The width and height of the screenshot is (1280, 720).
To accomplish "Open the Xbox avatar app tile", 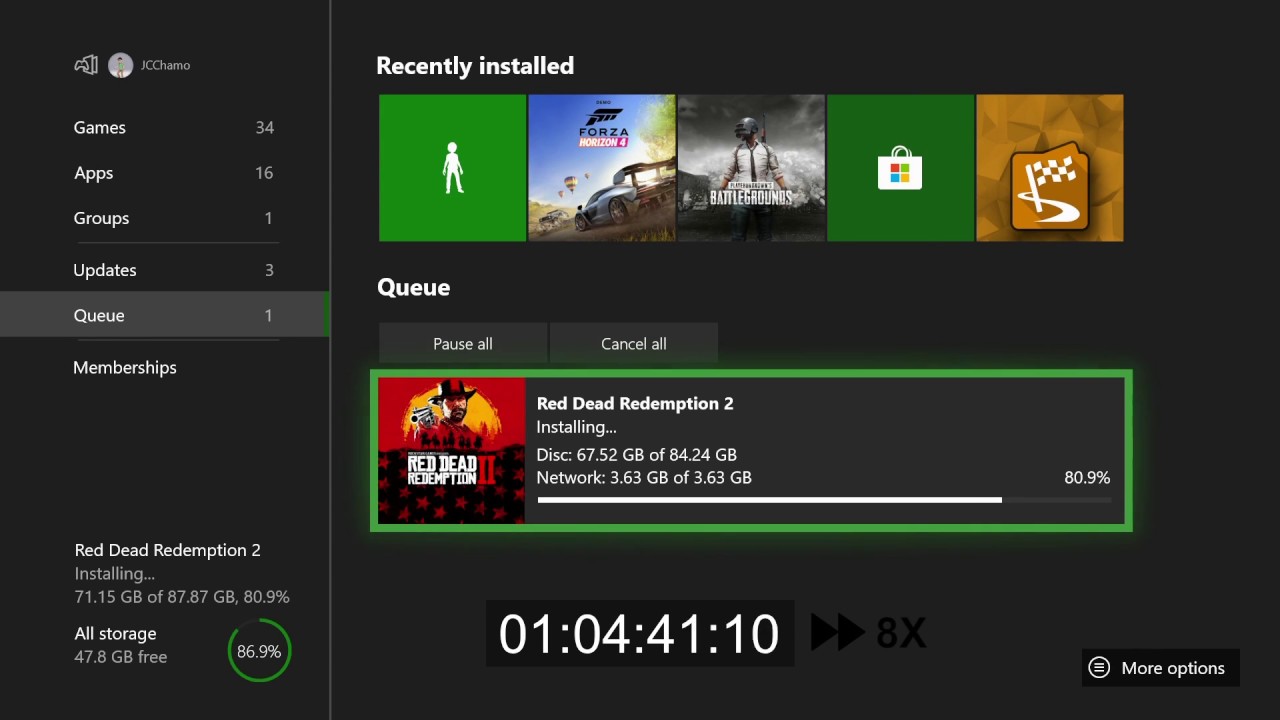I will coord(452,168).
